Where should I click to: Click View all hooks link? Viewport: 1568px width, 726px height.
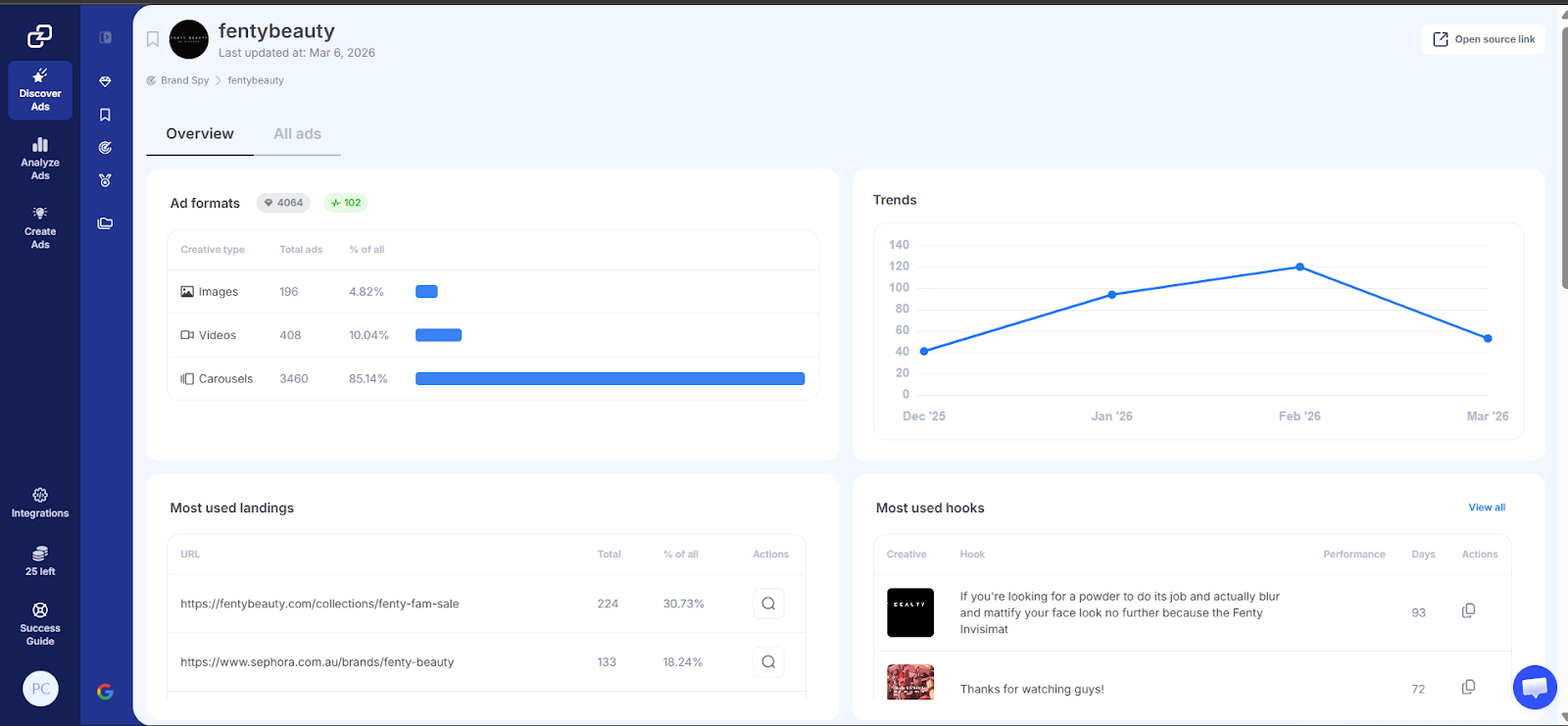tap(1486, 508)
